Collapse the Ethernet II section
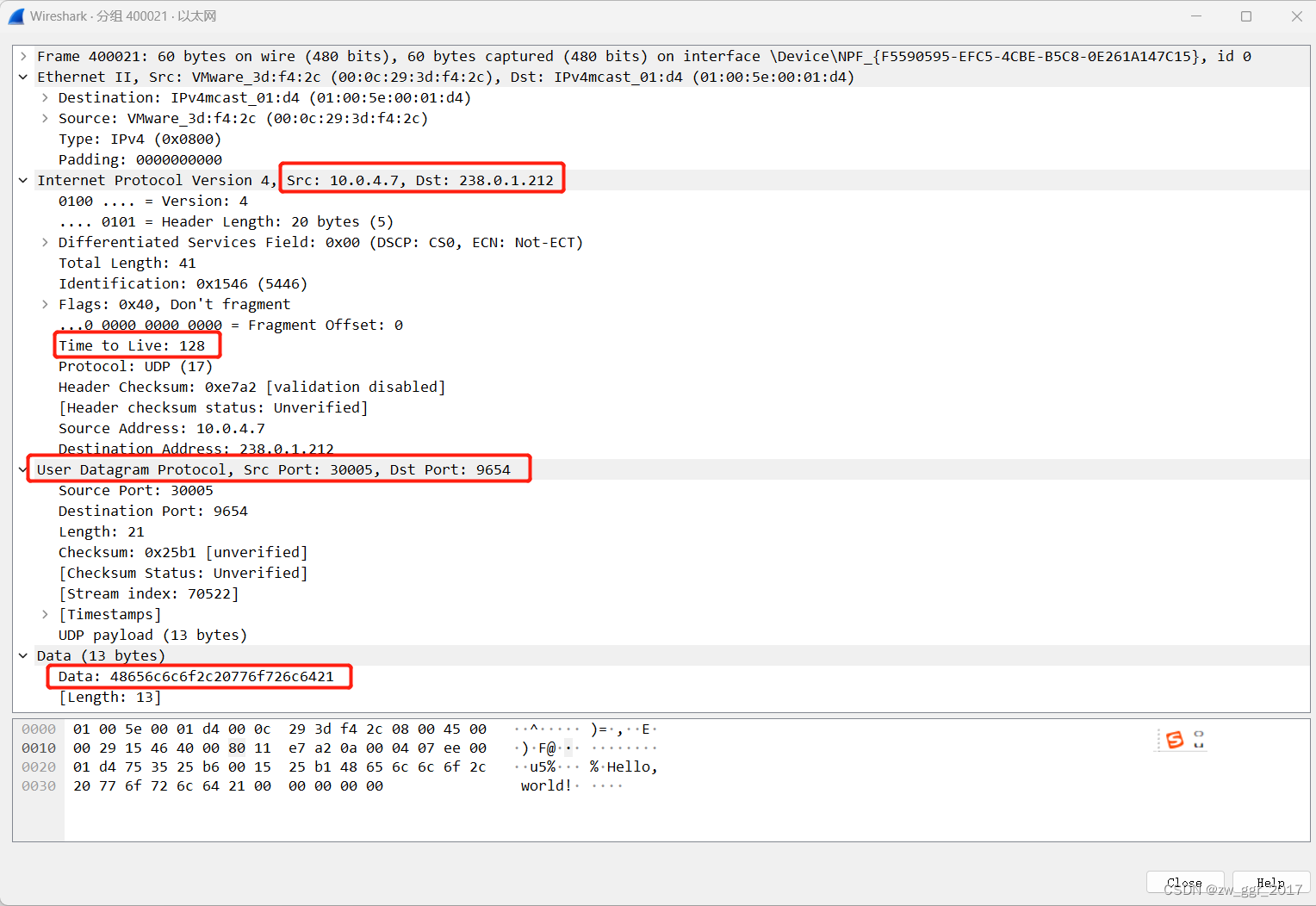1316x906 pixels. 23,77
